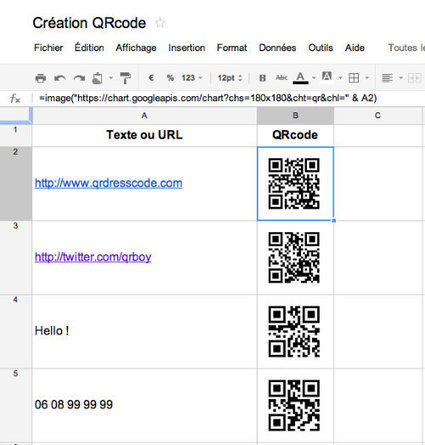Image resolution: width=425 pixels, height=445 pixels.
Task: Click the text color A icon
Action: click(300, 78)
